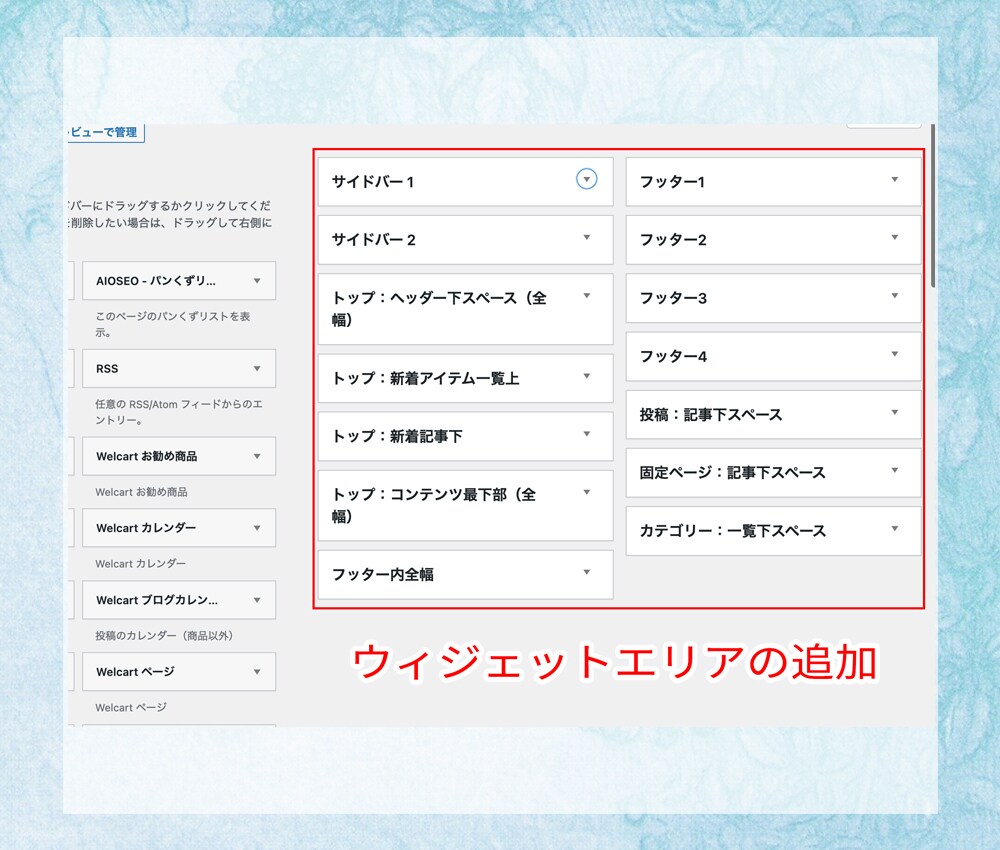Click the フッター3 title text

click(673, 298)
